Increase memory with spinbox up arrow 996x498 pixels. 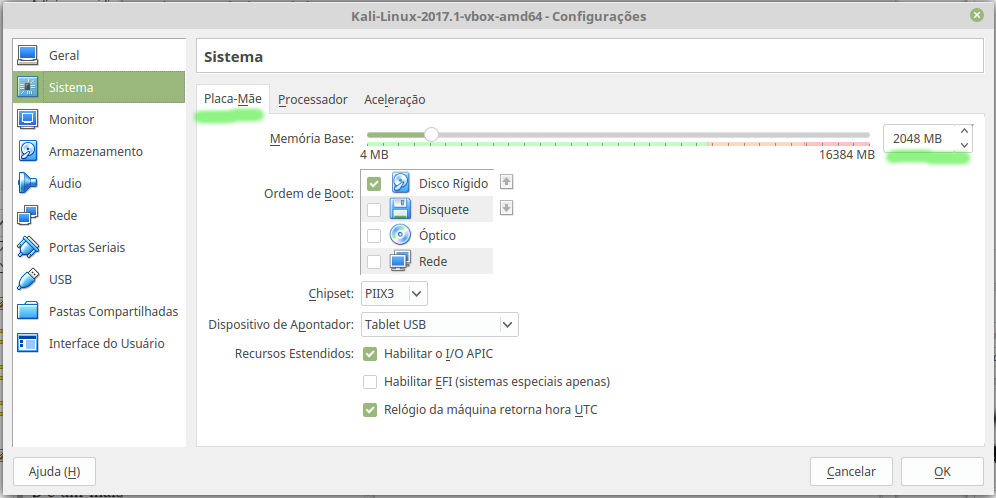pyautogui.click(x=964, y=131)
